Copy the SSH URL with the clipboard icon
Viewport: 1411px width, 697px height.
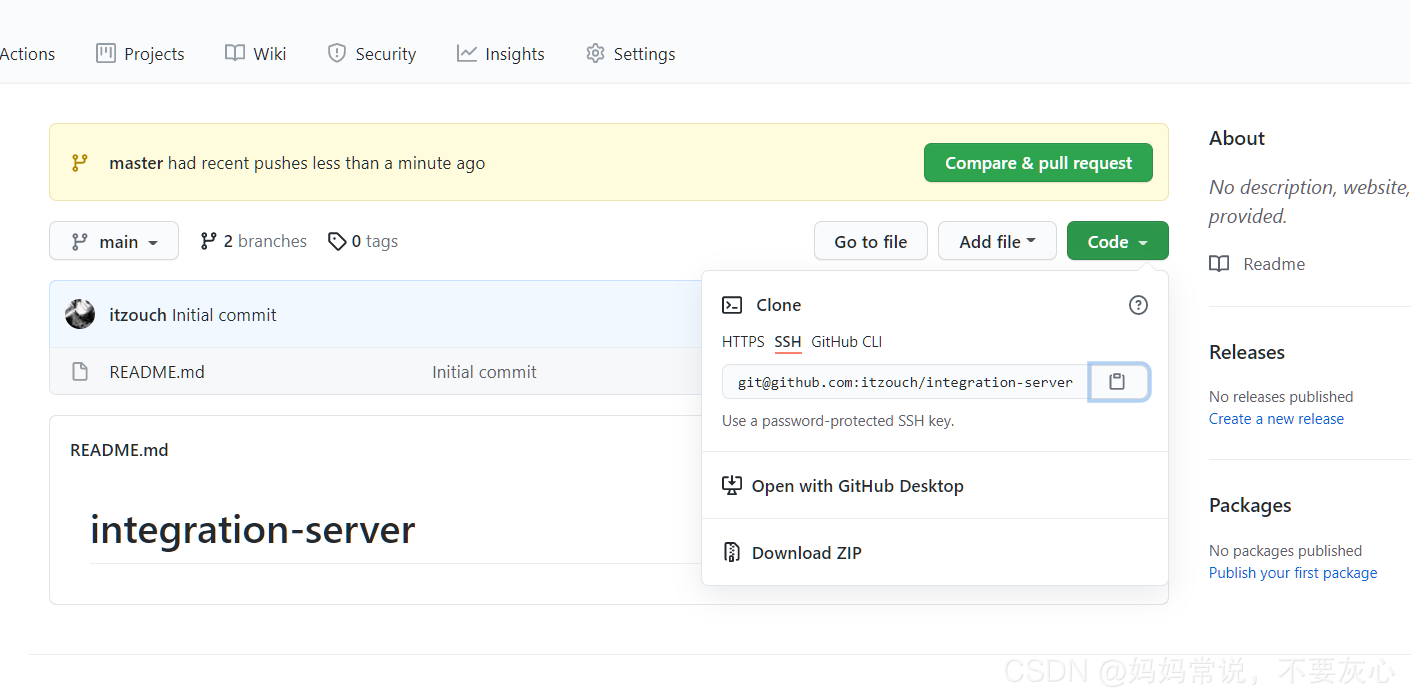pyautogui.click(x=1118, y=382)
